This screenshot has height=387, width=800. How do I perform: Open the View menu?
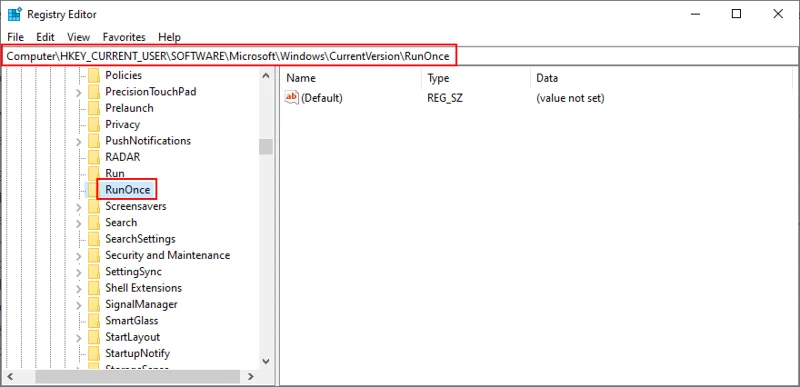(79, 37)
